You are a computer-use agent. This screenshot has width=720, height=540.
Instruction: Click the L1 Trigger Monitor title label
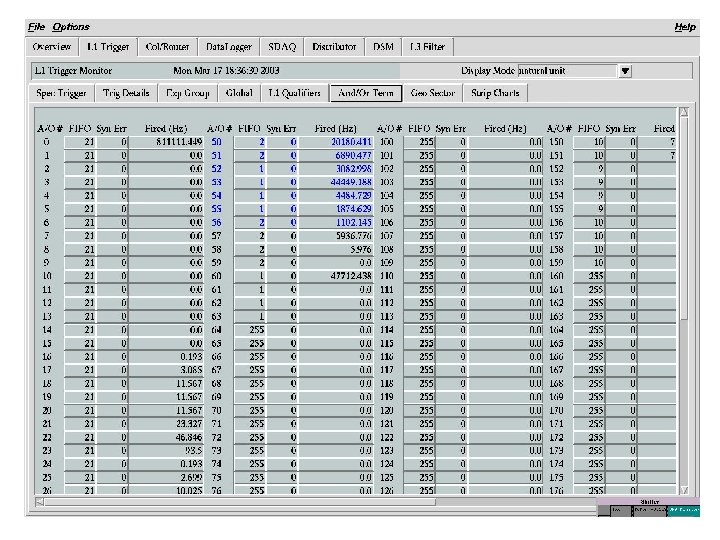tap(73, 71)
